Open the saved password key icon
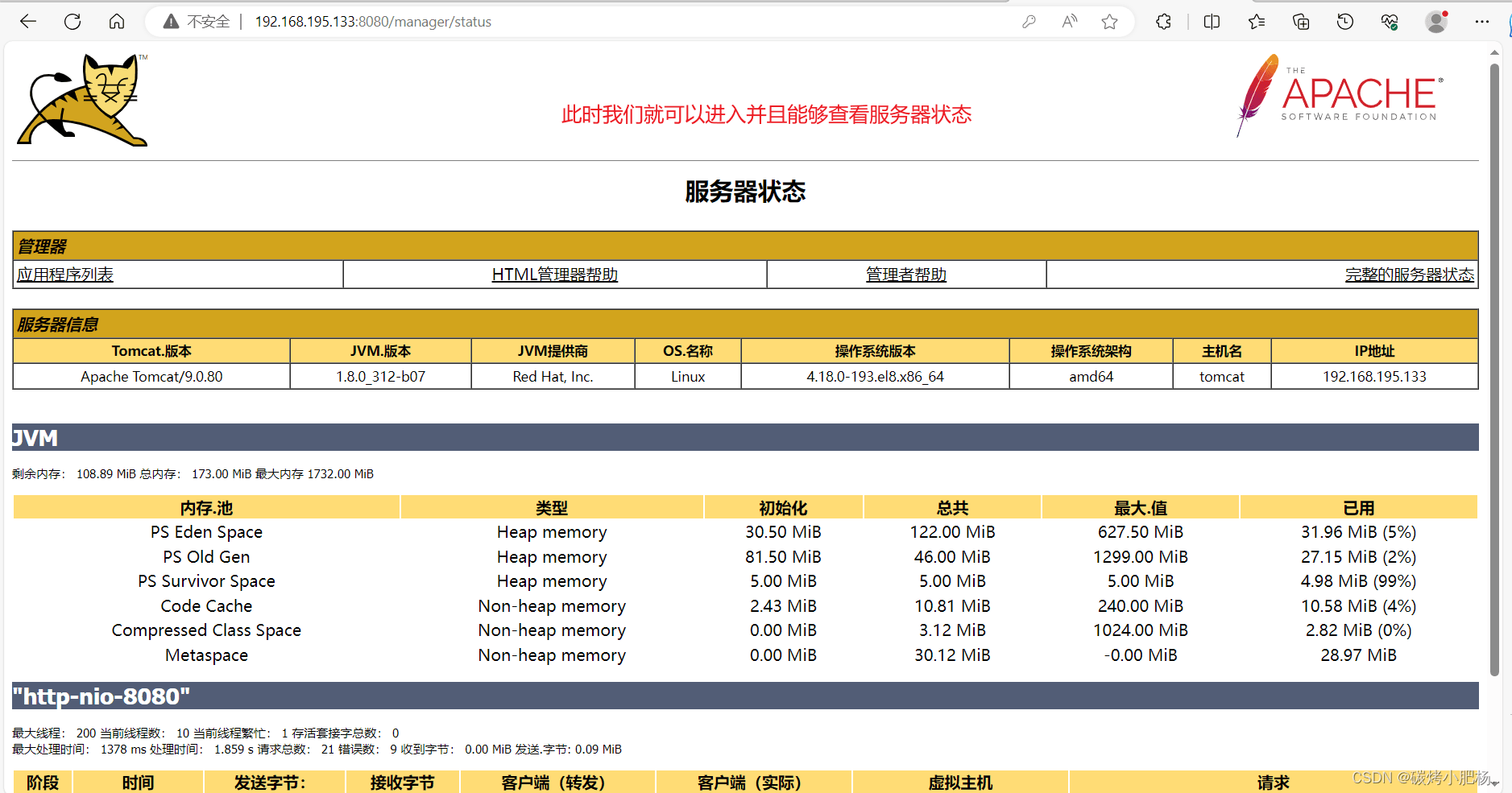The image size is (1512, 793). [x=1029, y=22]
